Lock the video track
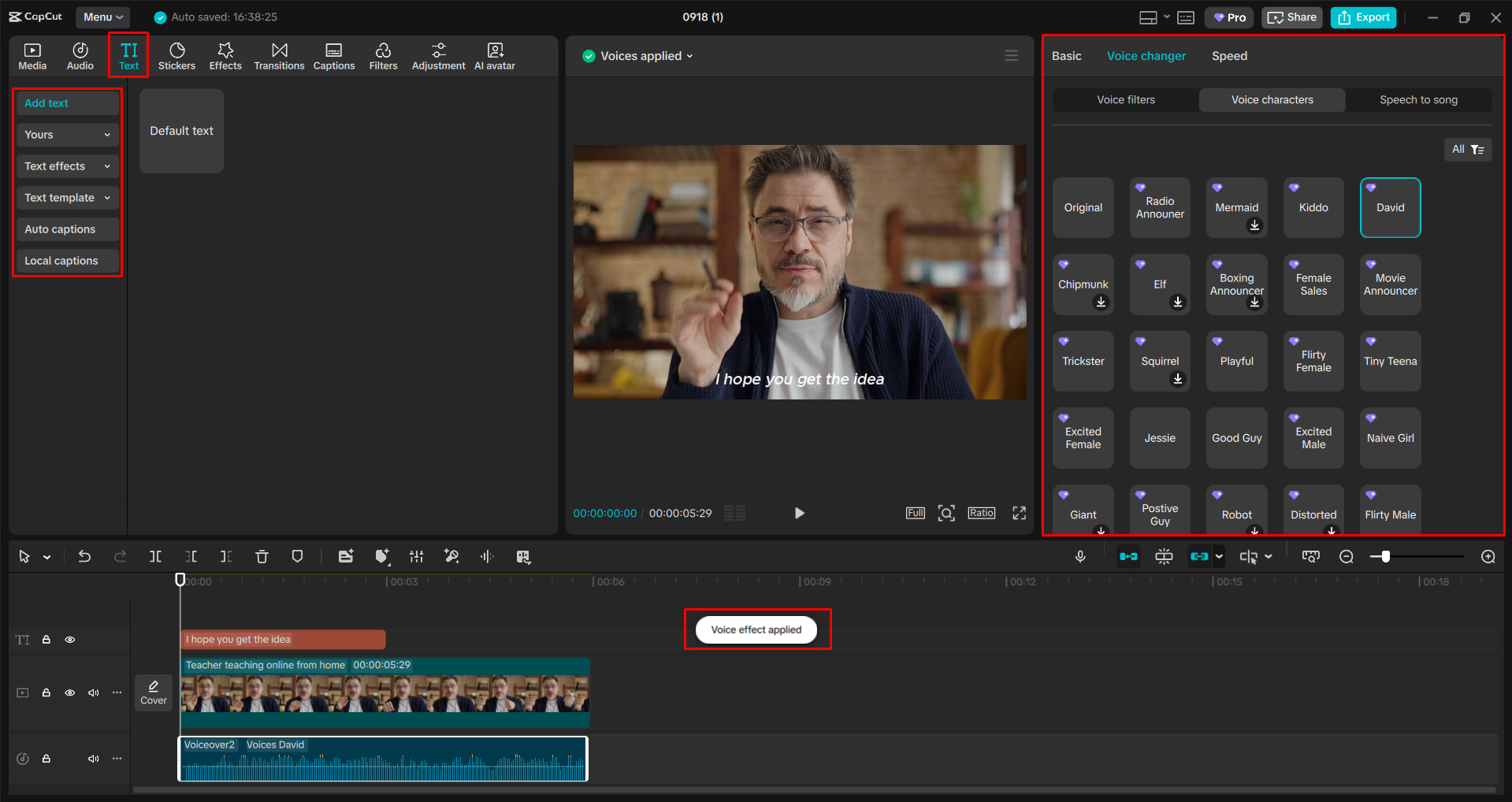1512x802 pixels. point(46,692)
